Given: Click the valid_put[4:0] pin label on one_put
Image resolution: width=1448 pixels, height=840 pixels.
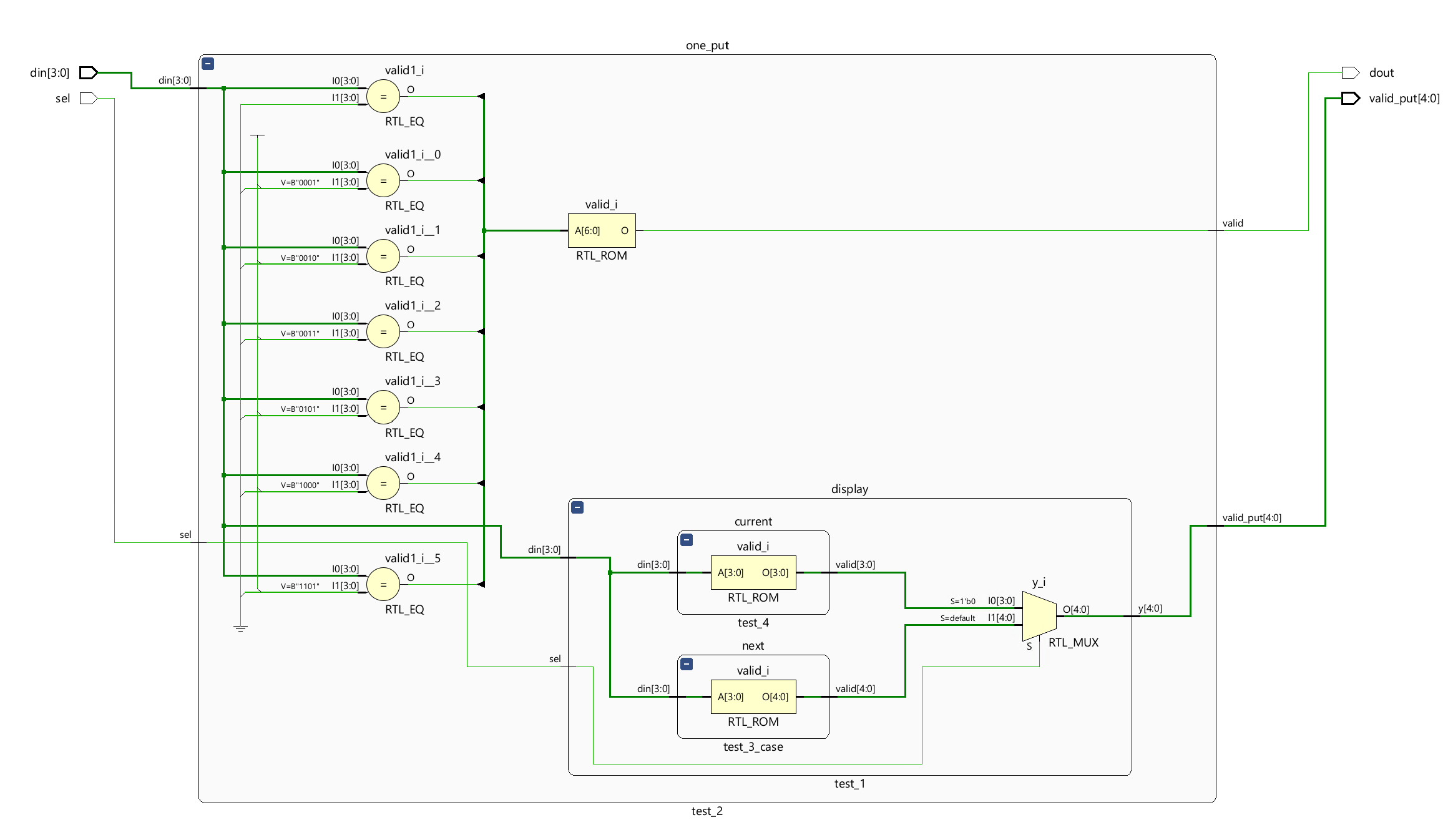Looking at the screenshot, I should coord(1252,517).
